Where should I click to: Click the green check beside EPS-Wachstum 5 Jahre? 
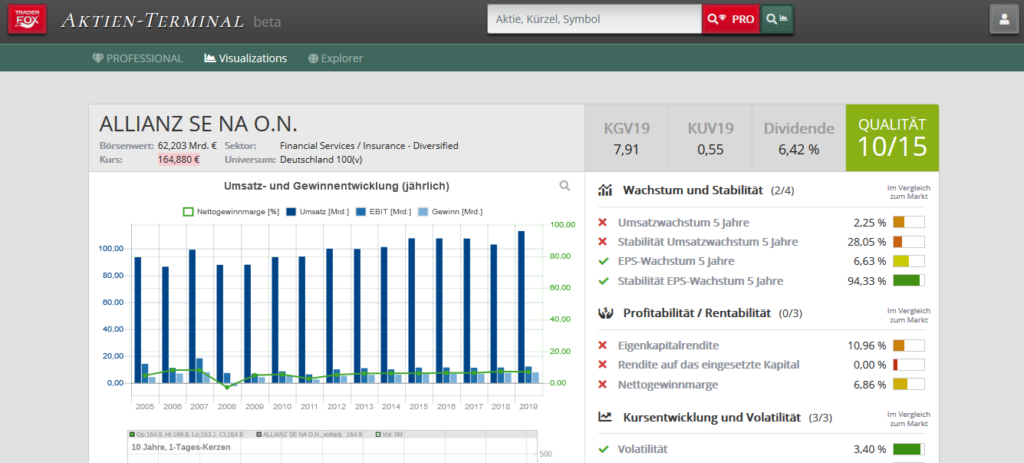[x=603, y=261]
